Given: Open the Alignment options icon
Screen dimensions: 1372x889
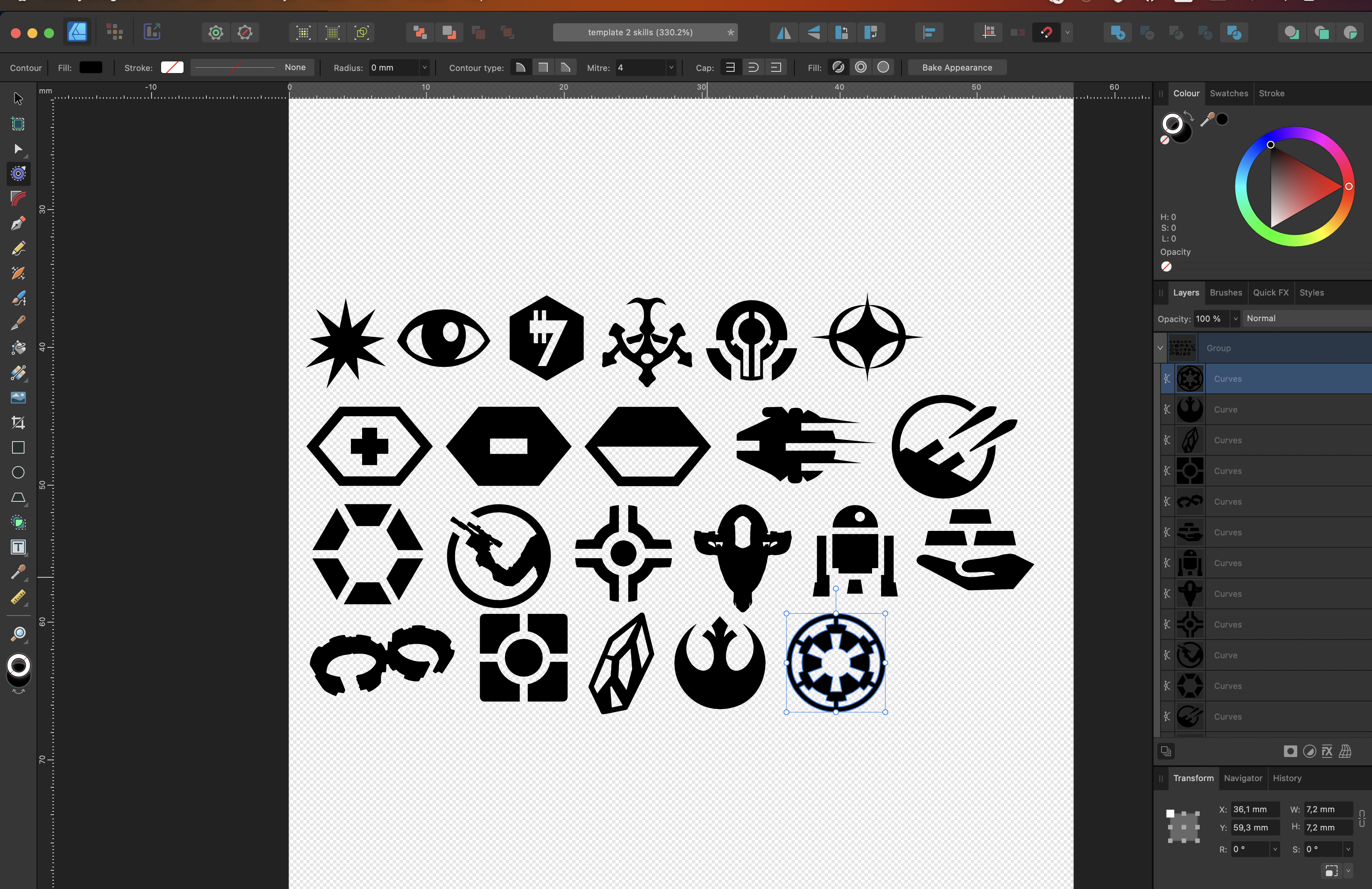Looking at the screenshot, I should [x=929, y=33].
